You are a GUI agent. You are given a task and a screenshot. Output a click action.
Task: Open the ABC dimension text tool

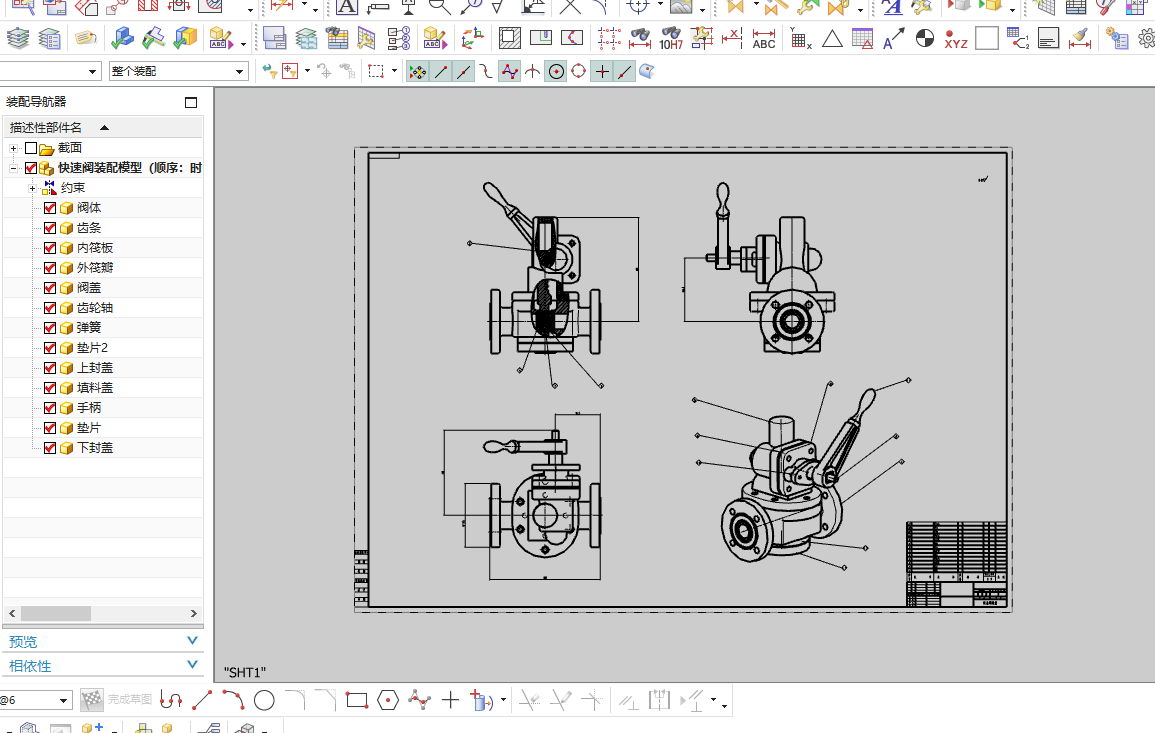click(x=764, y=39)
